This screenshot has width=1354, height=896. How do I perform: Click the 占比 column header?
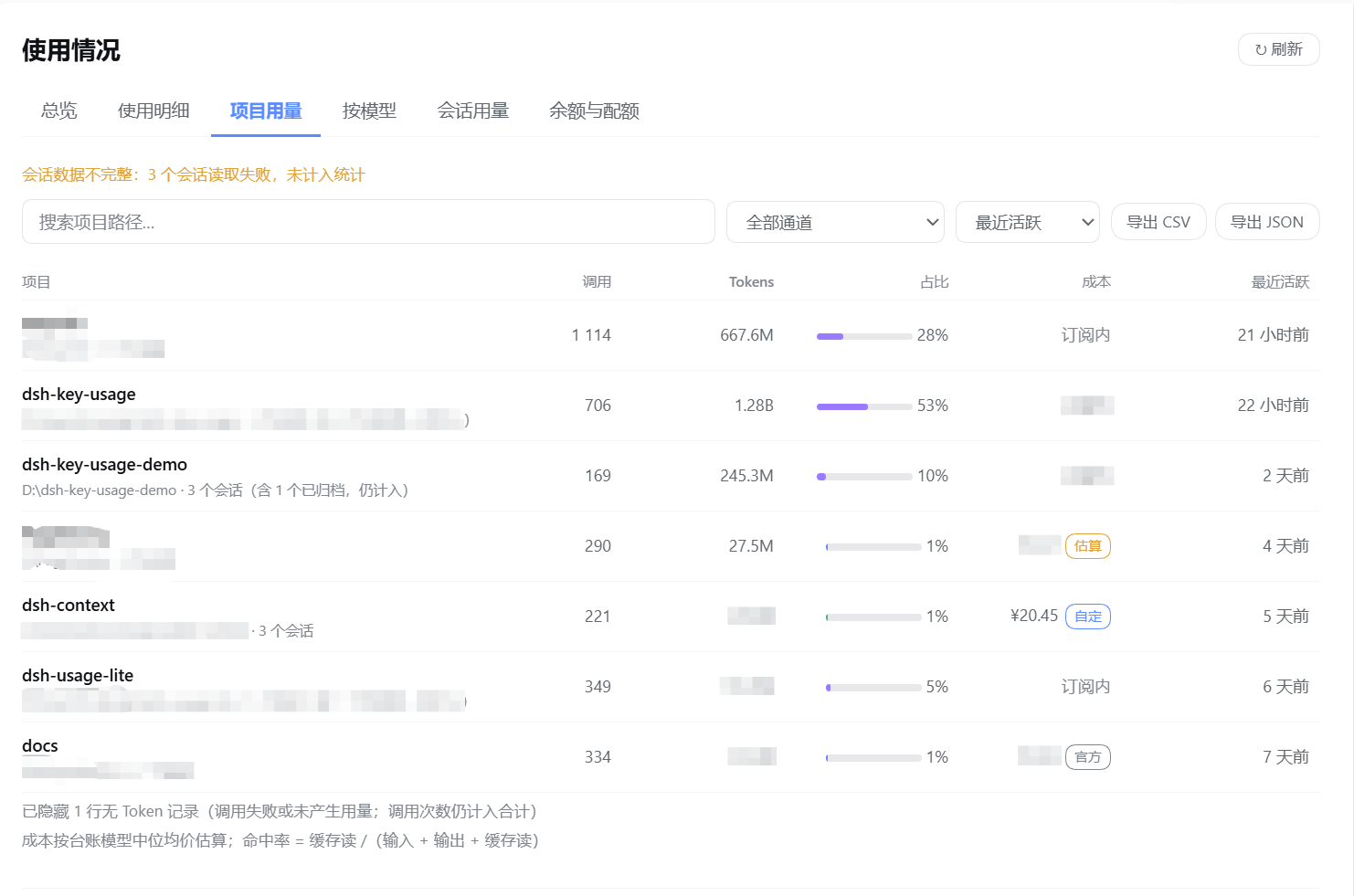click(x=934, y=282)
